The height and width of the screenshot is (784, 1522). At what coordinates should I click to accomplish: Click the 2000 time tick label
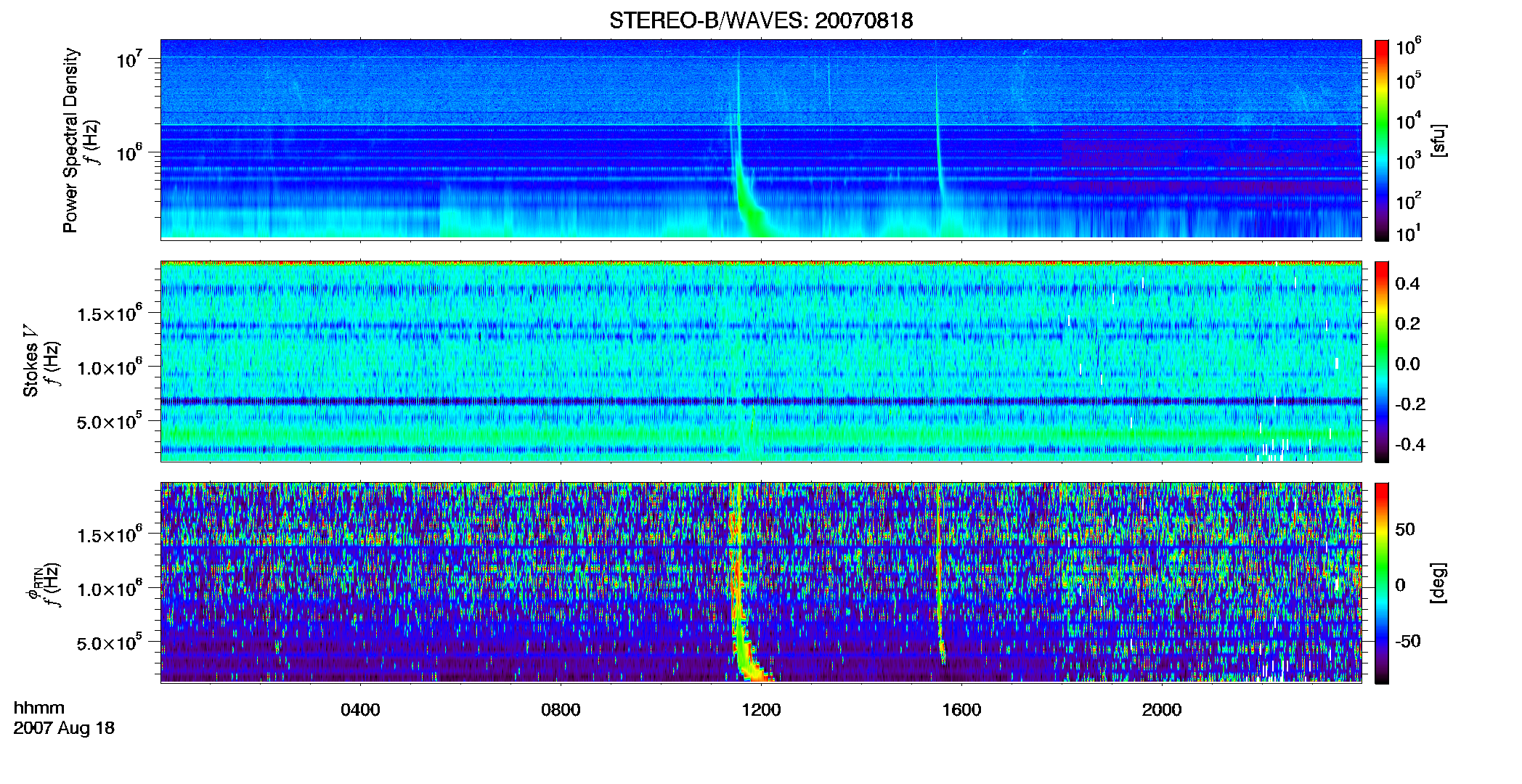coord(1162,710)
